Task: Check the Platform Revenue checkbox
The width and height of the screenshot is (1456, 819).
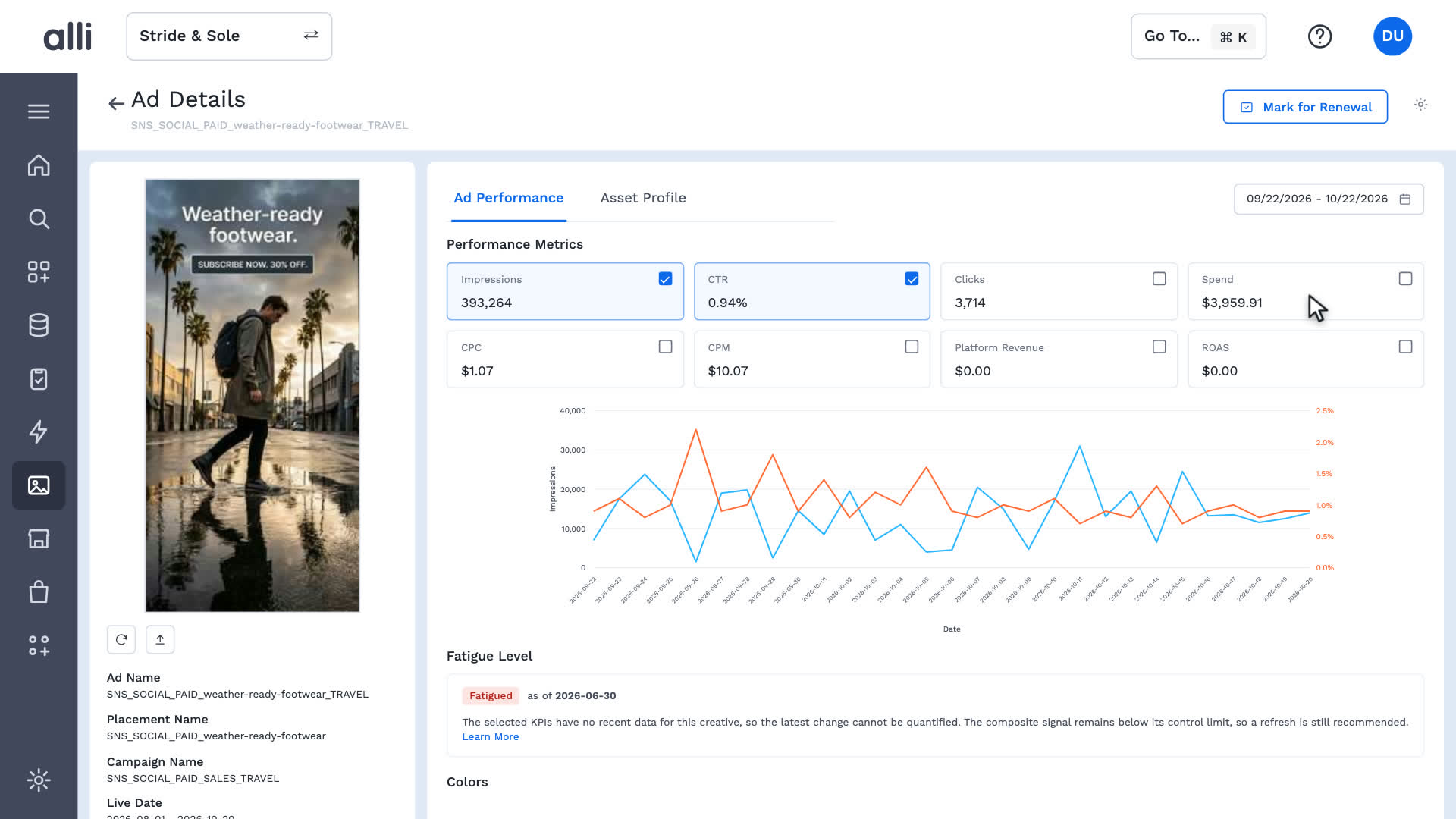Action: (x=1159, y=347)
